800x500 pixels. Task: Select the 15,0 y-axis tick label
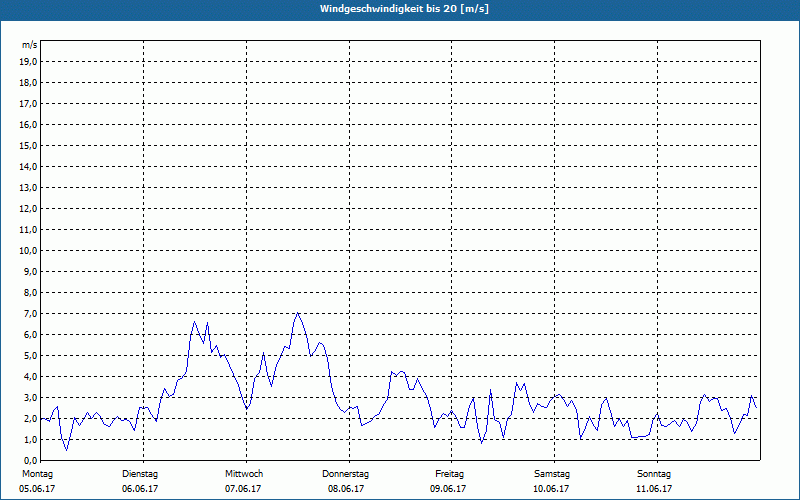pos(29,145)
